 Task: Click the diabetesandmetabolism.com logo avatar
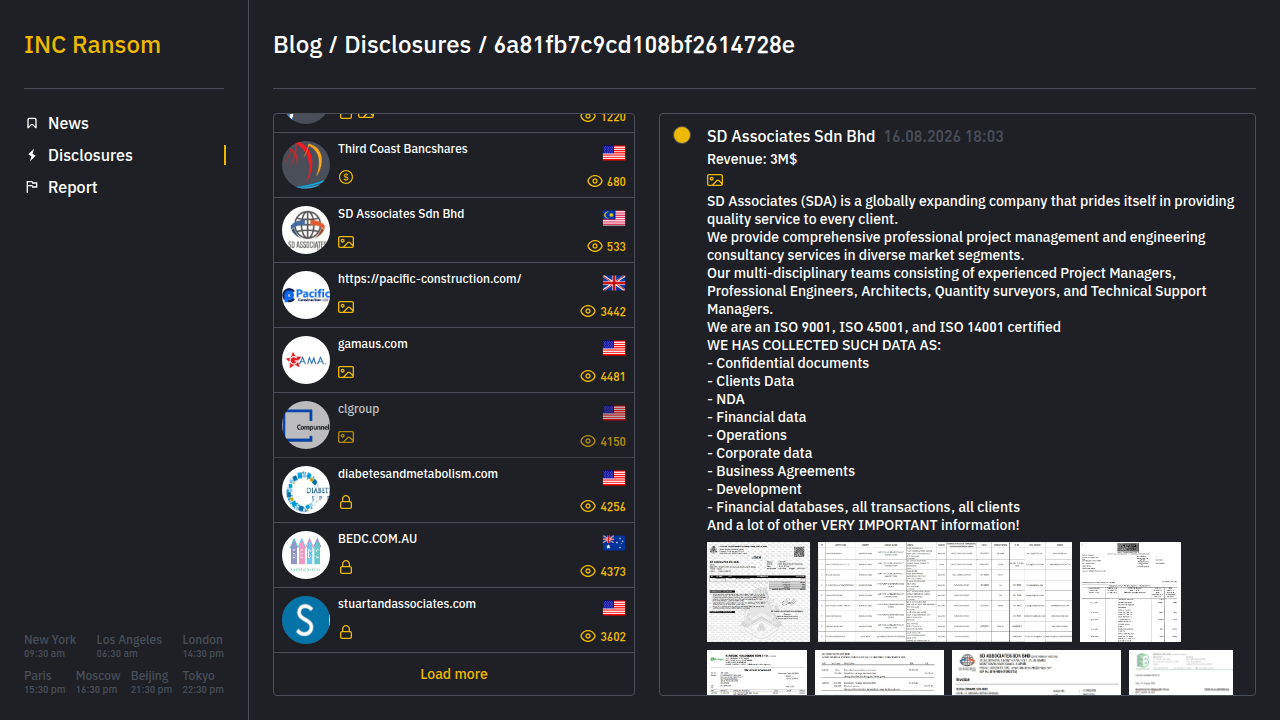coord(306,490)
